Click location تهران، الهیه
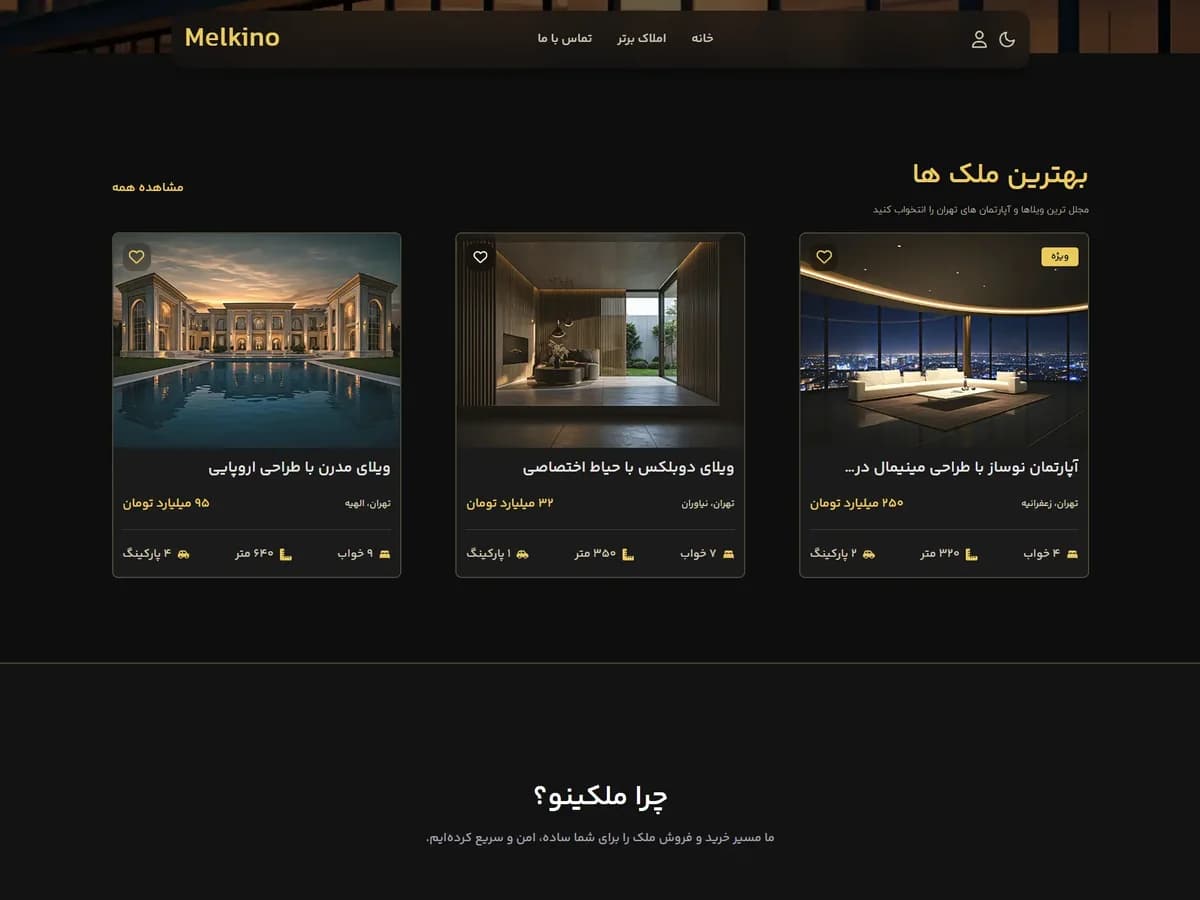 (x=368, y=504)
